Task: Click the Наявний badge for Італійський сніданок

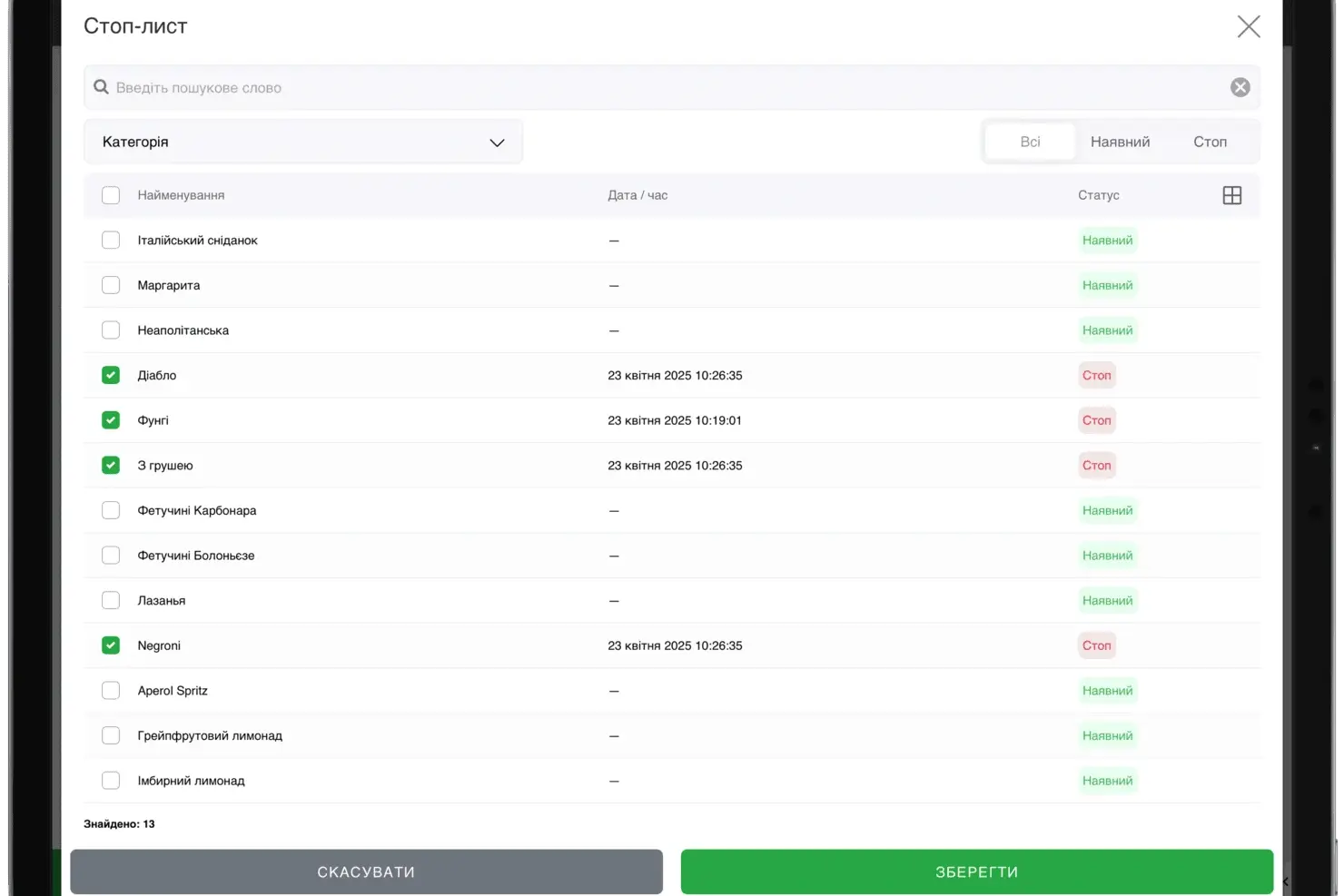Action: 1108,240
